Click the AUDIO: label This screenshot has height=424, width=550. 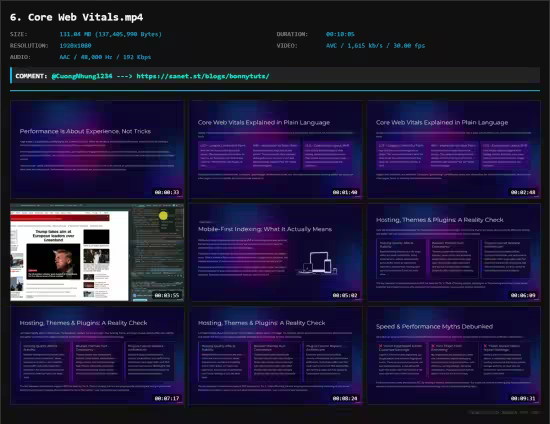point(20,57)
